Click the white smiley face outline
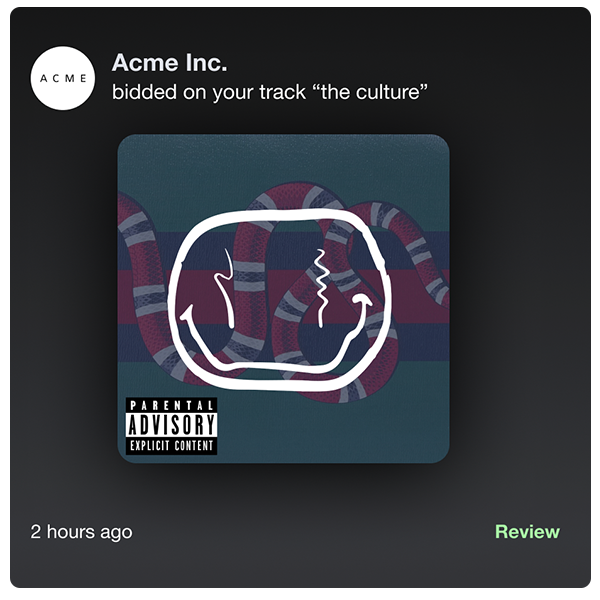600x600 pixels. click(279, 300)
